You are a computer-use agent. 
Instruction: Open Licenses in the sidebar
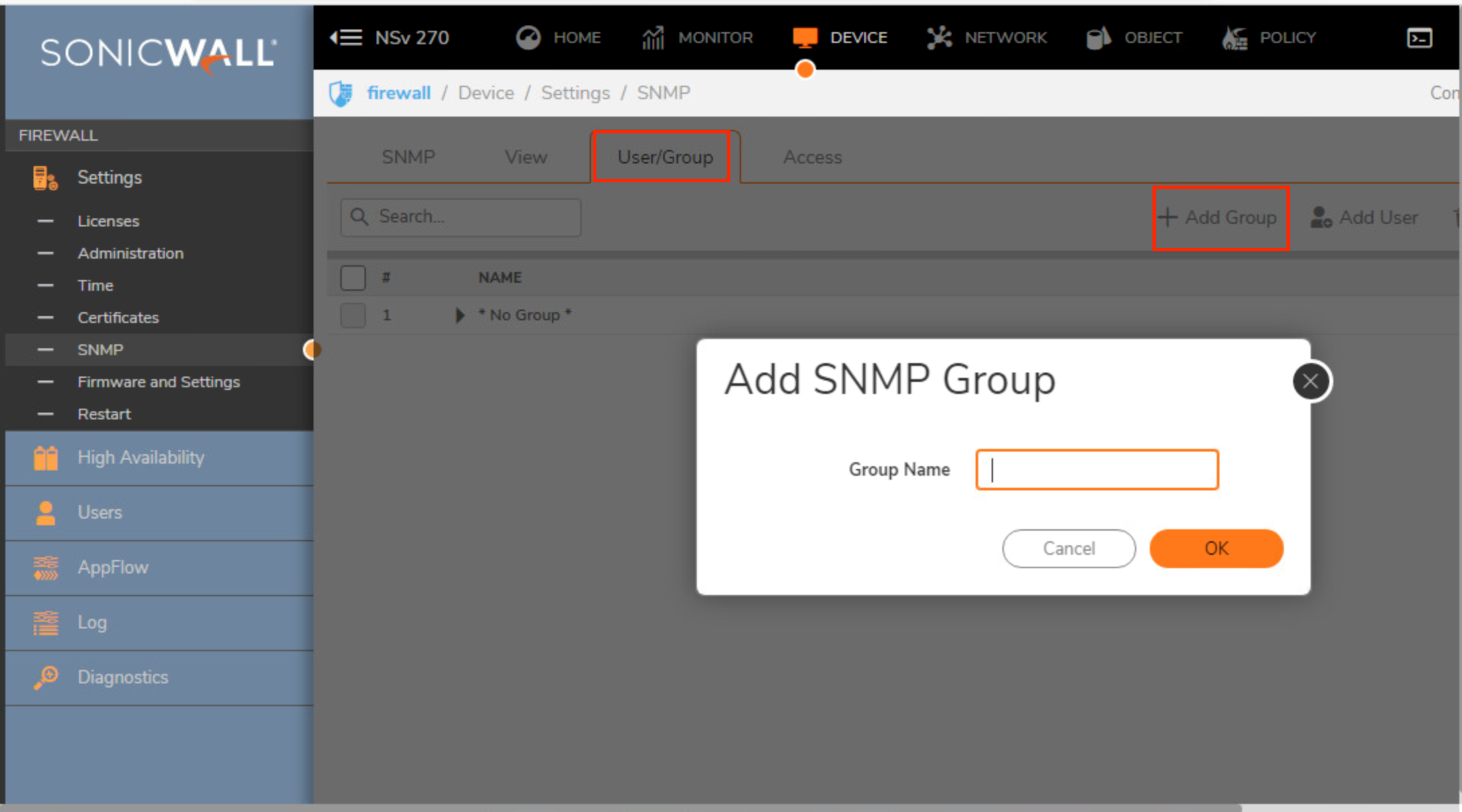109,221
